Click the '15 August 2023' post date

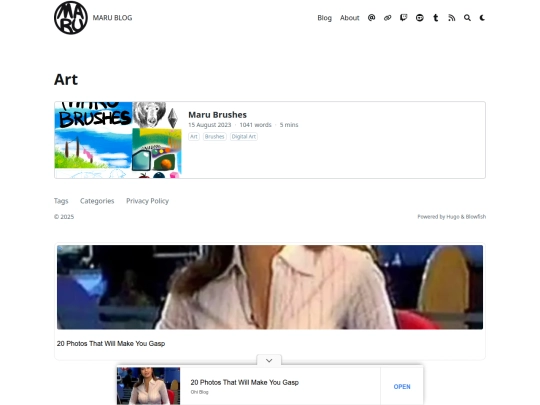[209, 125]
